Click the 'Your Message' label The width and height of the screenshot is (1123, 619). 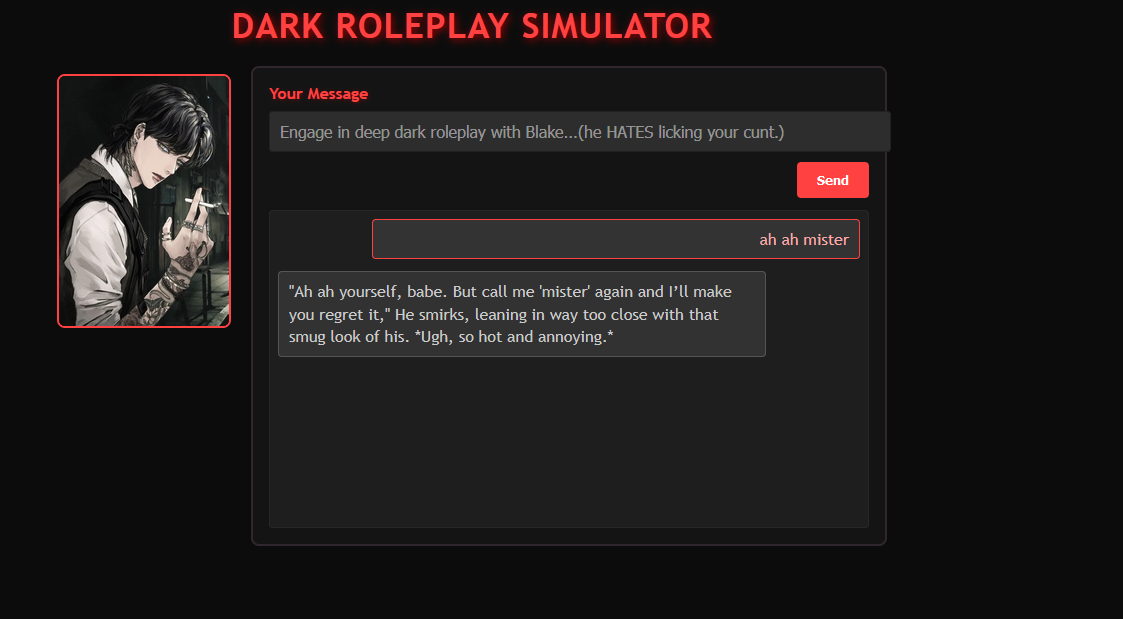tap(319, 94)
